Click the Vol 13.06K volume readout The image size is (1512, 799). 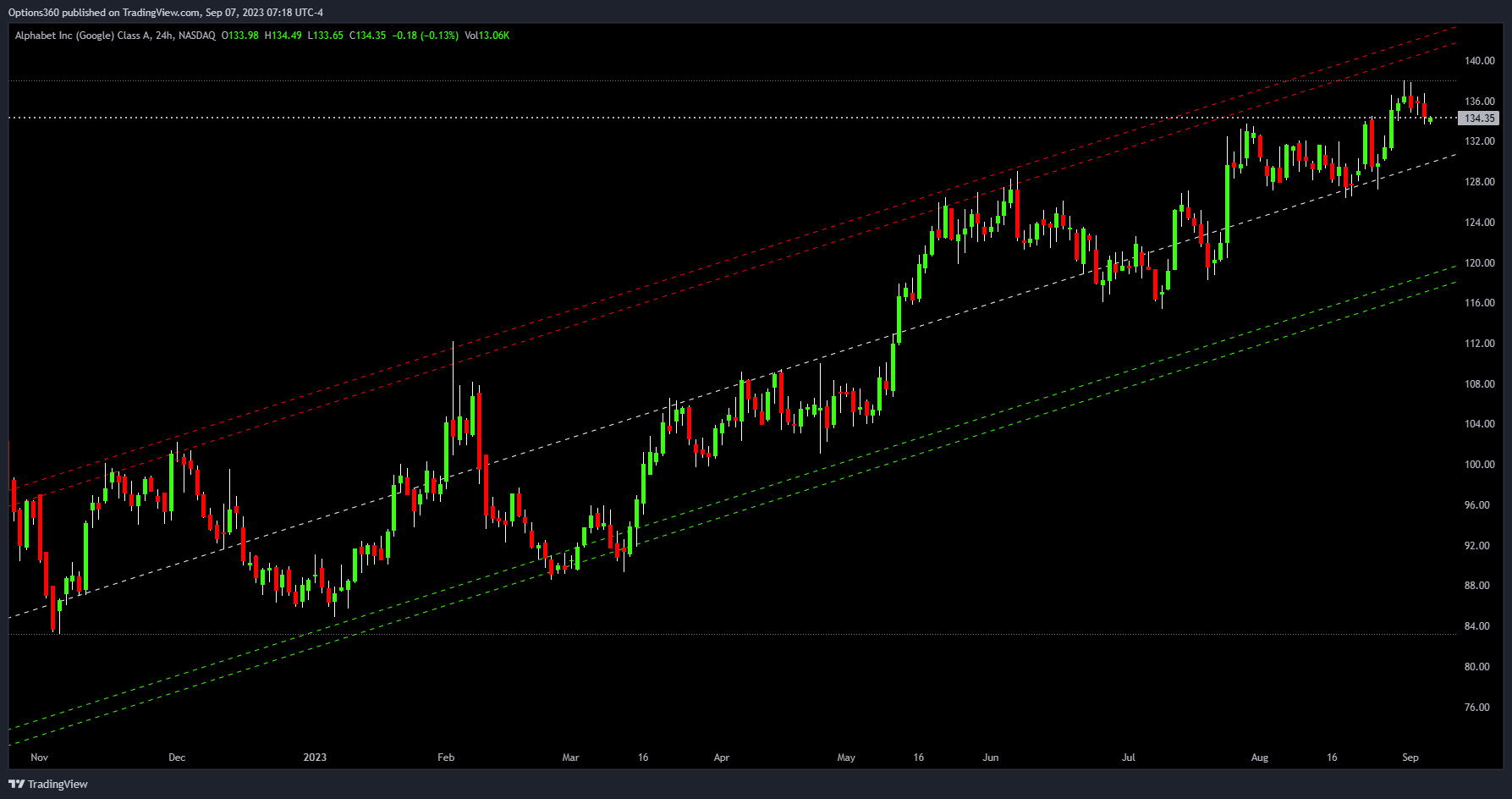click(487, 36)
